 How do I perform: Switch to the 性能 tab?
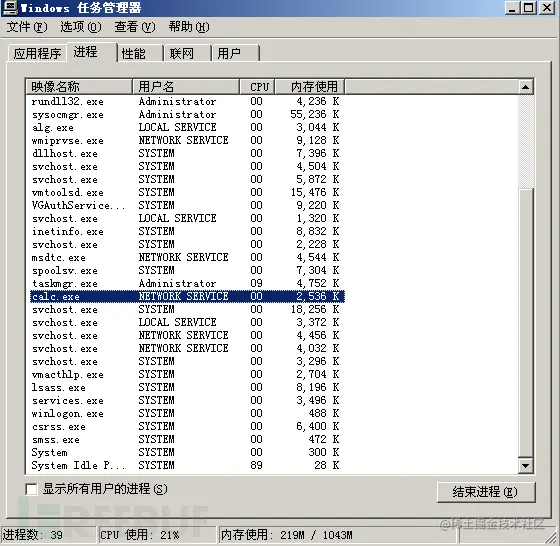coord(140,54)
